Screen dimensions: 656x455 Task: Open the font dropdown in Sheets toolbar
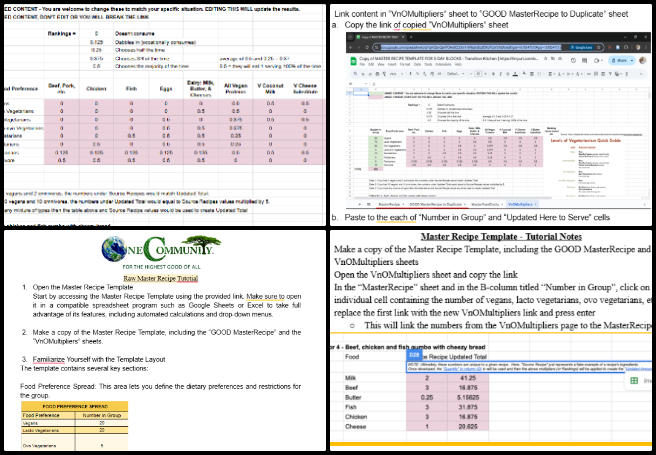point(452,73)
